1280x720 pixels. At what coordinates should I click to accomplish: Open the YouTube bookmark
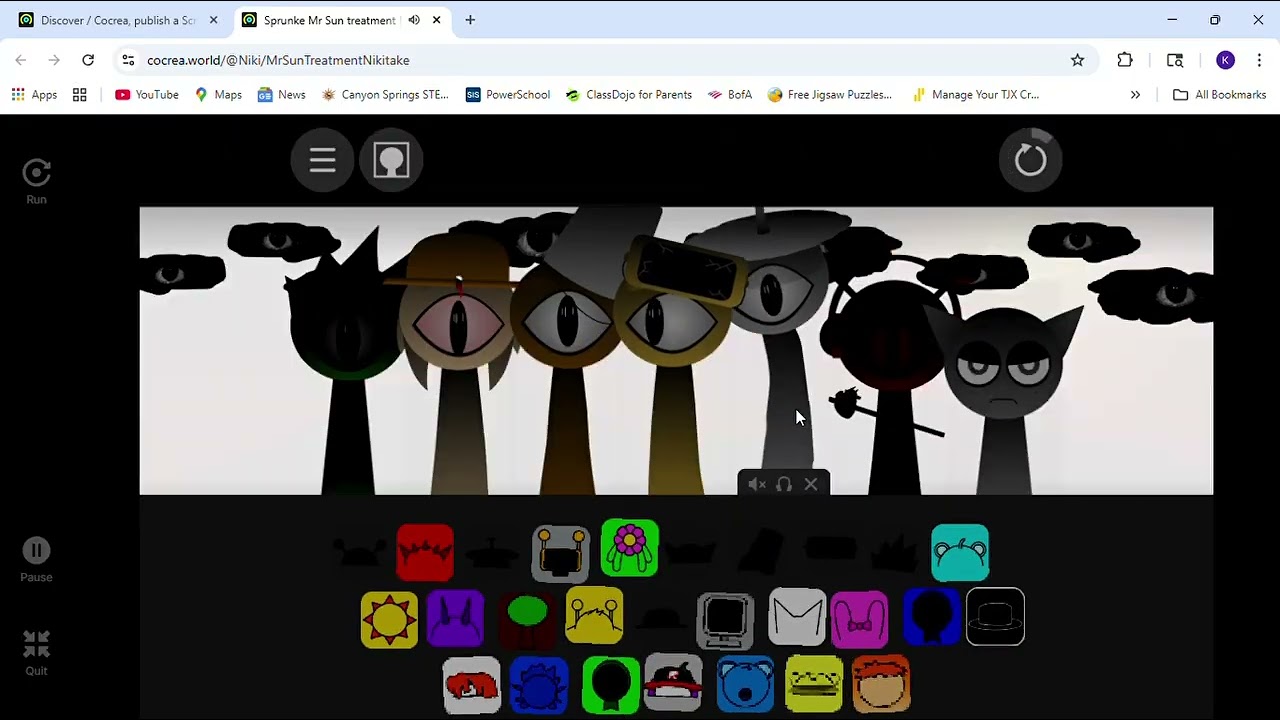pos(147,94)
